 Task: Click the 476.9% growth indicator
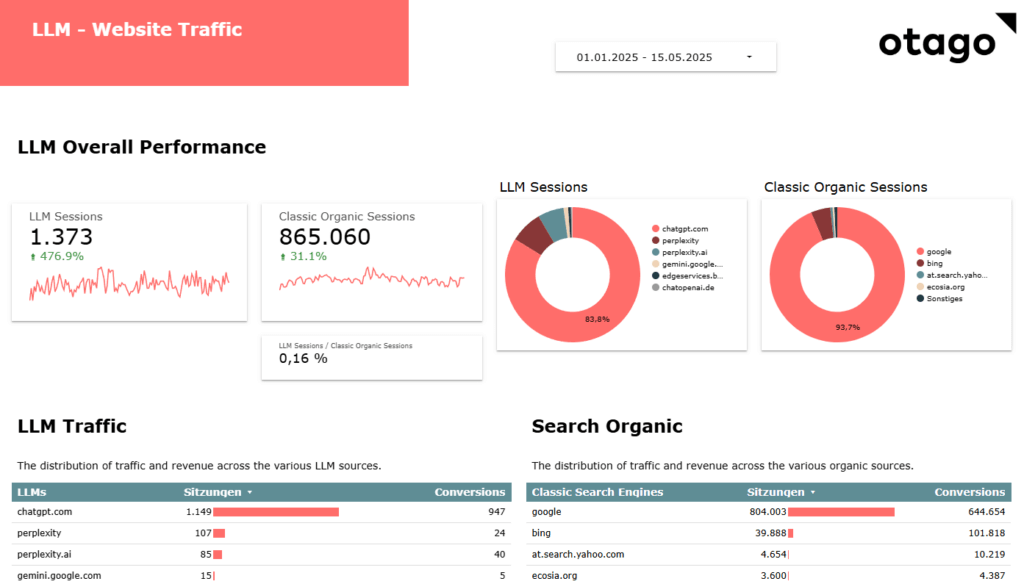[x=57, y=256]
